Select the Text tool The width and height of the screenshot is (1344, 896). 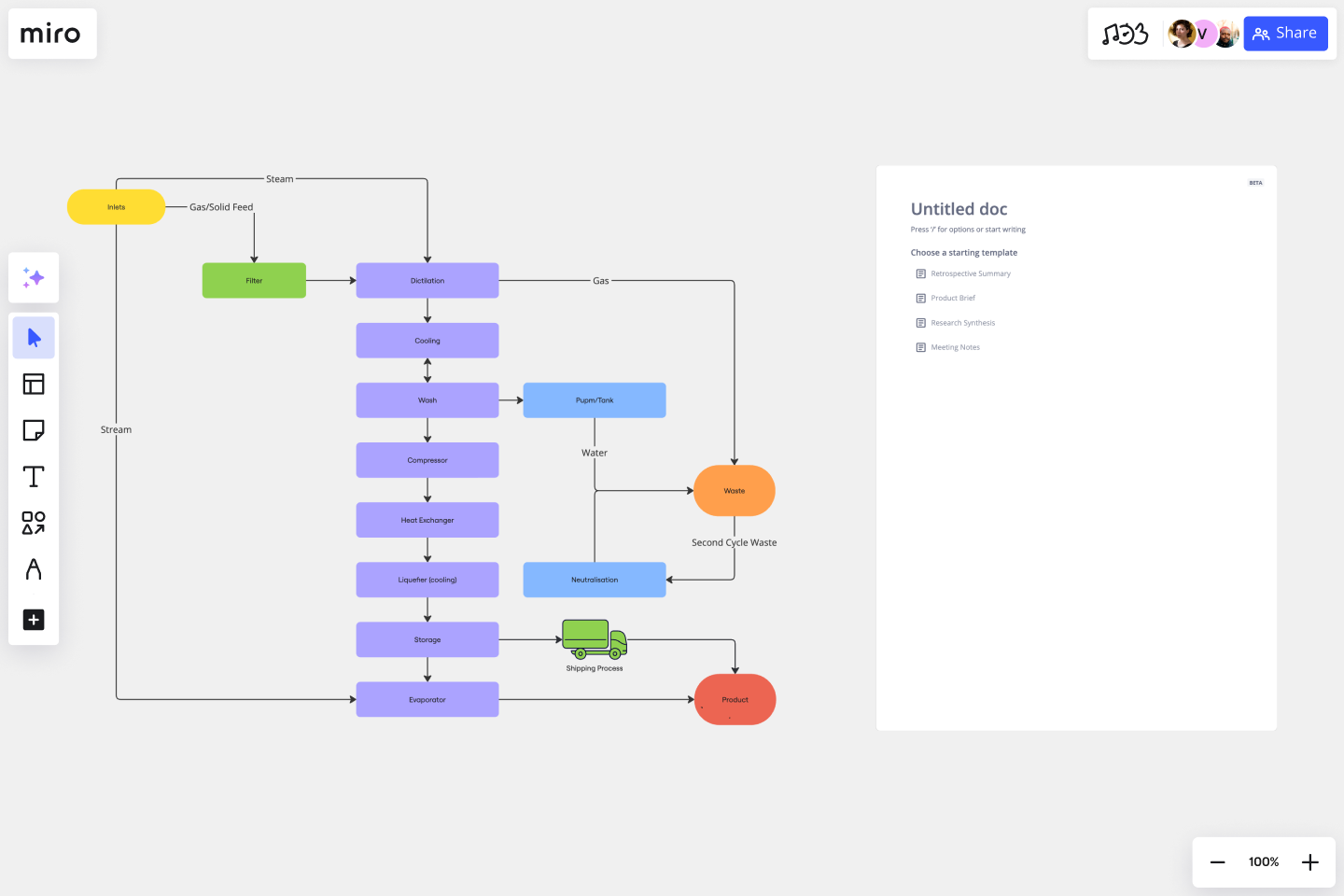pyautogui.click(x=34, y=477)
